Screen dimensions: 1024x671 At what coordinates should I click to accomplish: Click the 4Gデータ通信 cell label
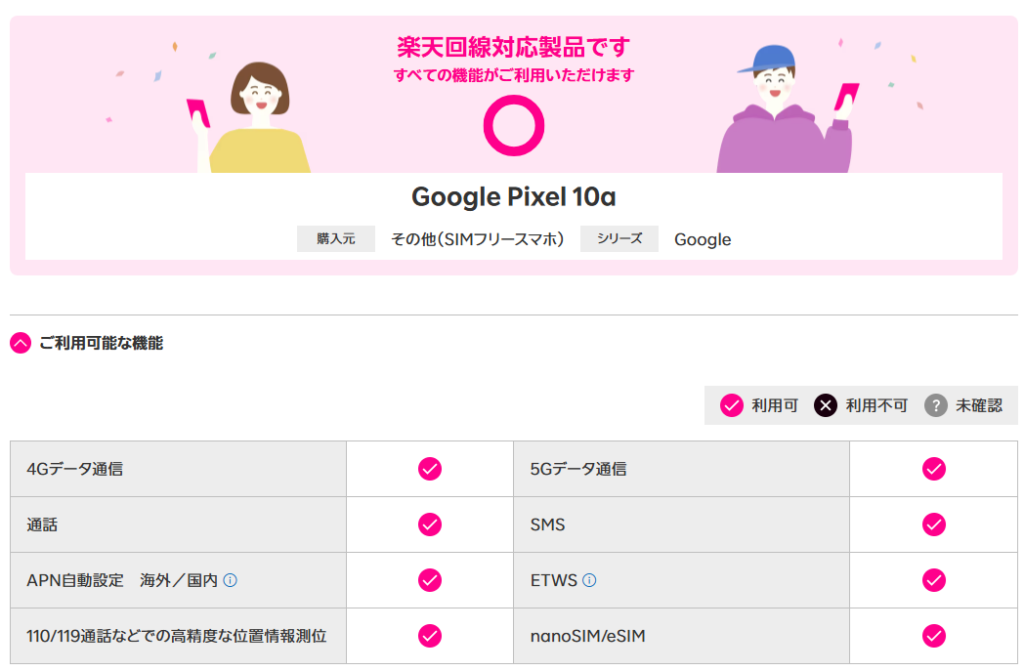[x=74, y=469]
